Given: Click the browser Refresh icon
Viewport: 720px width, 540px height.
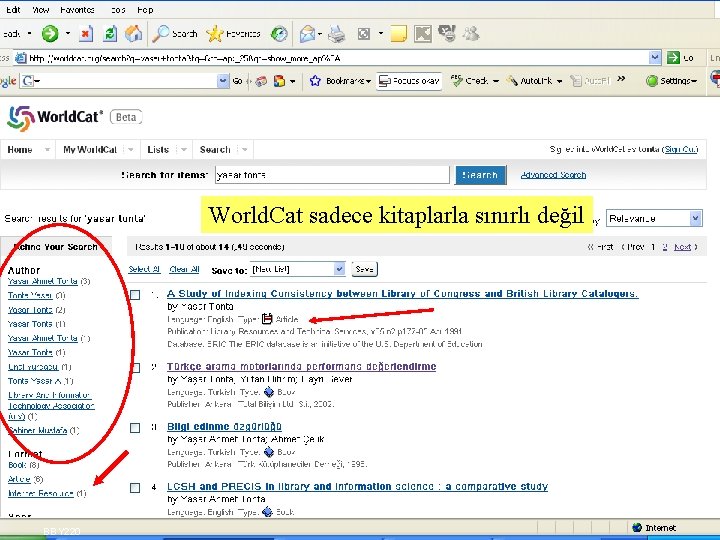Looking at the screenshot, I should 110,34.
